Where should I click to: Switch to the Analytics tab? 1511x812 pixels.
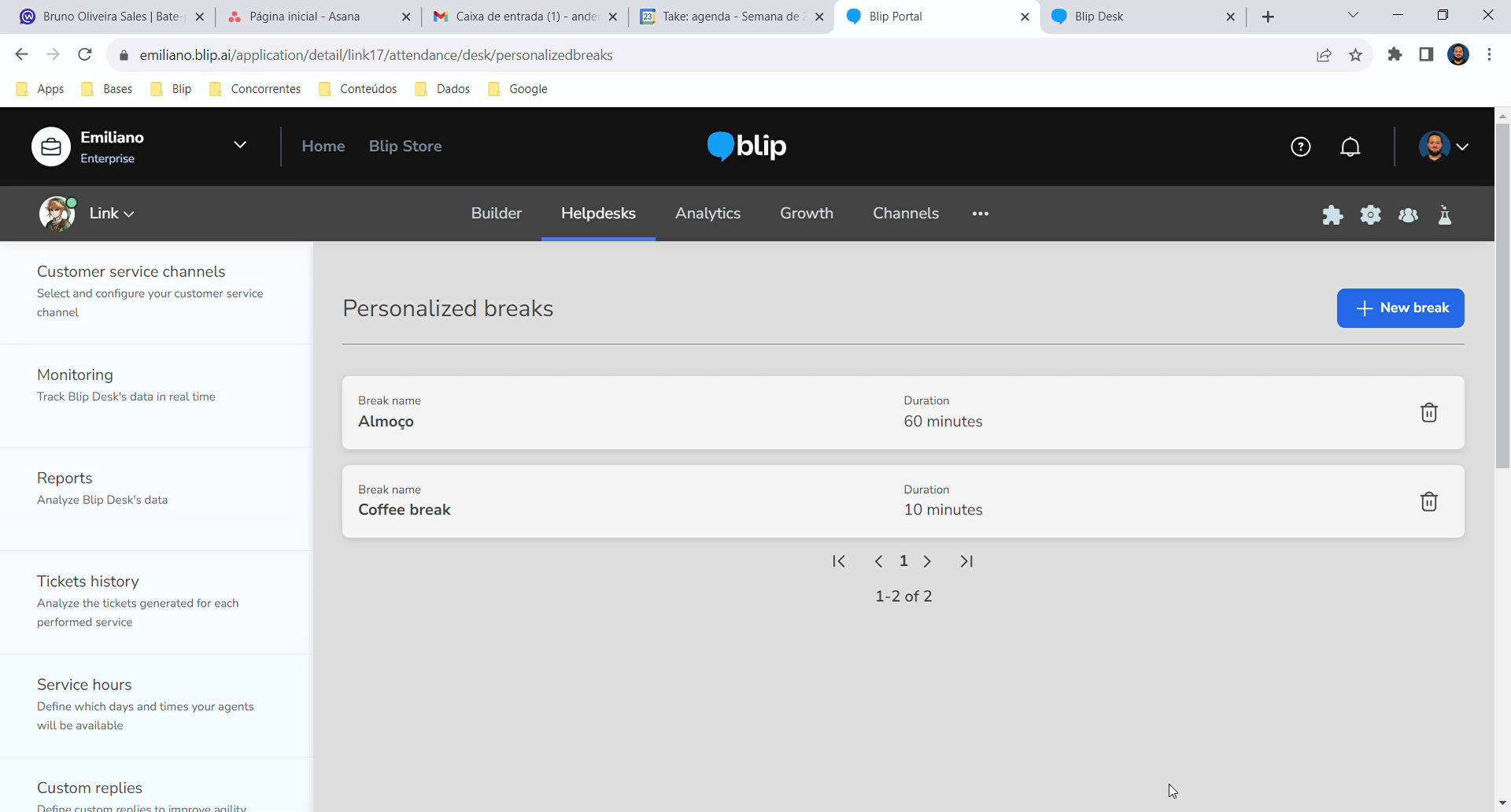pos(707,213)
